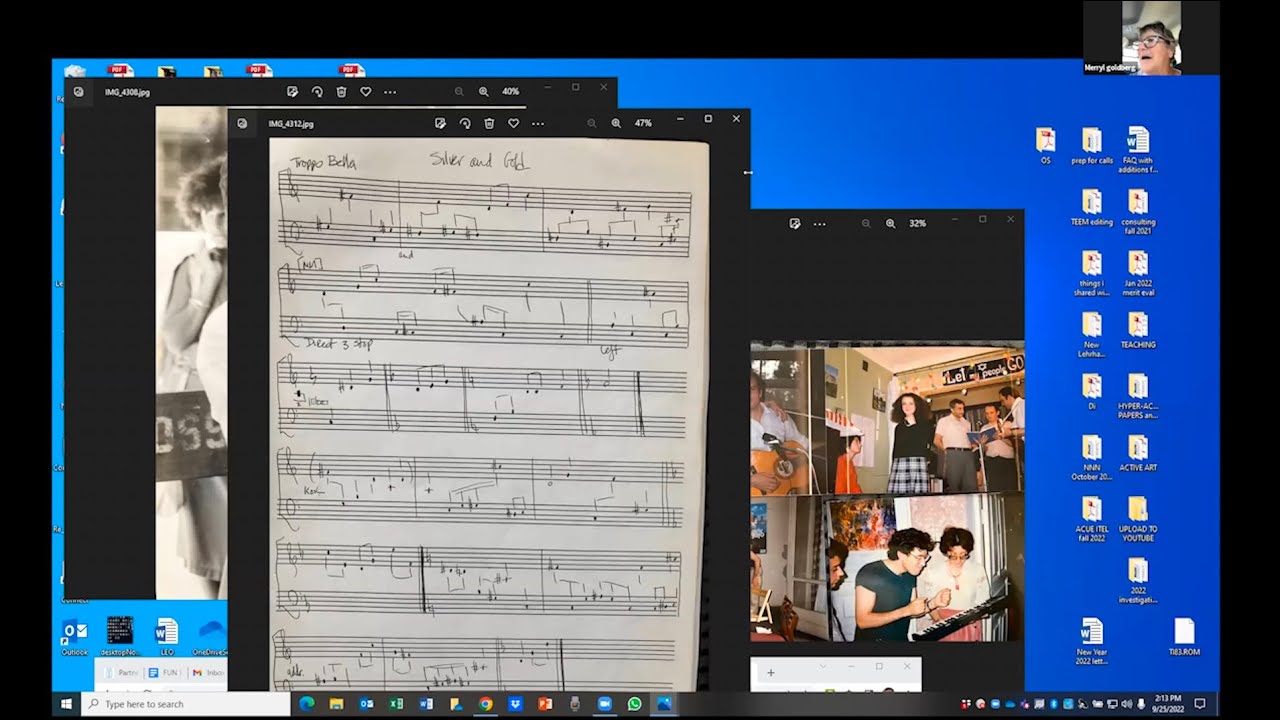Open the three-dot menu in IMG_4308.jpg window
Viewport: 1280px width, 720px height.
pyautogui.click(x=390, y=91)
